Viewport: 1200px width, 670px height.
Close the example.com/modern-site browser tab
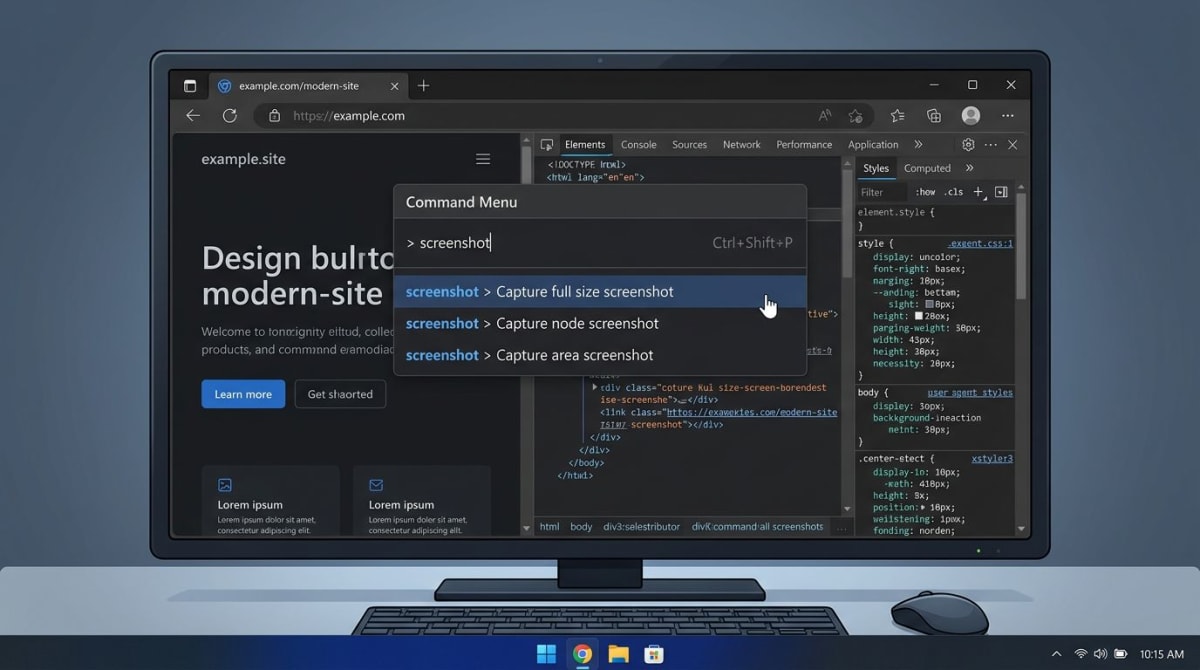tap(394, 86)
